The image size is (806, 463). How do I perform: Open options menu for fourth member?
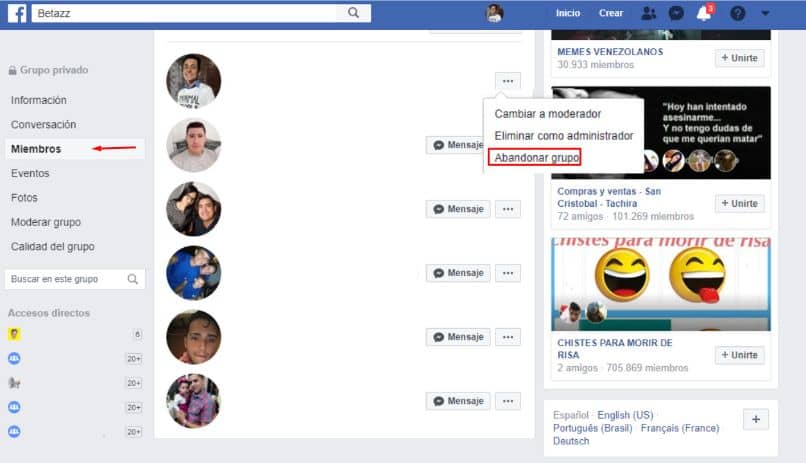click(508, 273)
